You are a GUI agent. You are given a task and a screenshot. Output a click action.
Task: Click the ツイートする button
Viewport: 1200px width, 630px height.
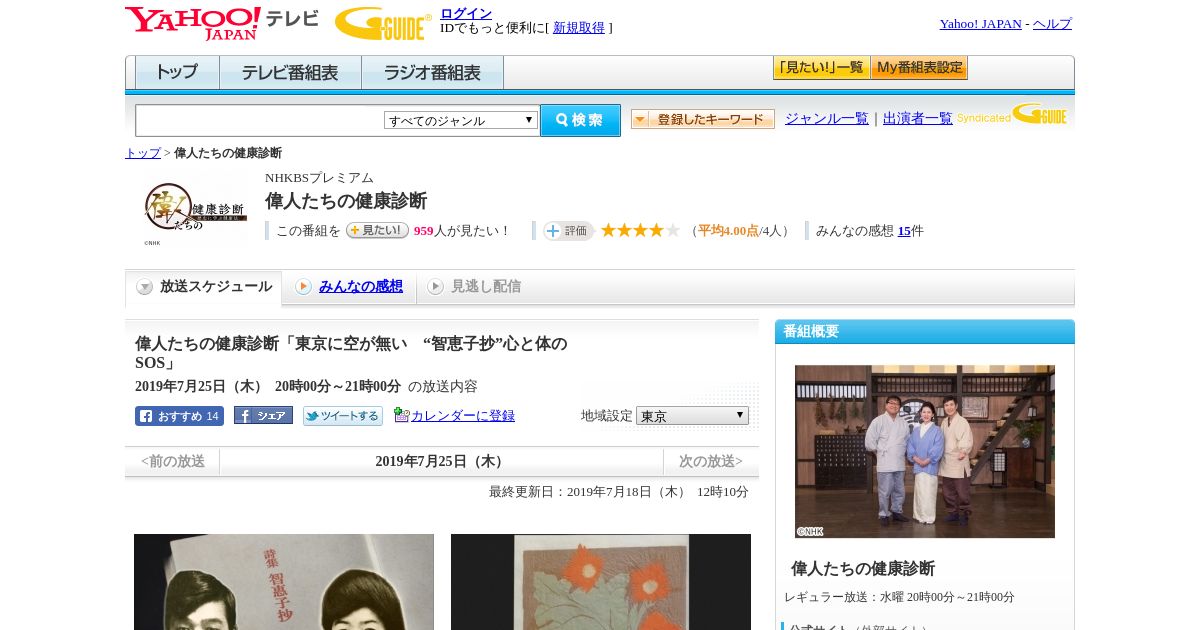coord(343,416)
